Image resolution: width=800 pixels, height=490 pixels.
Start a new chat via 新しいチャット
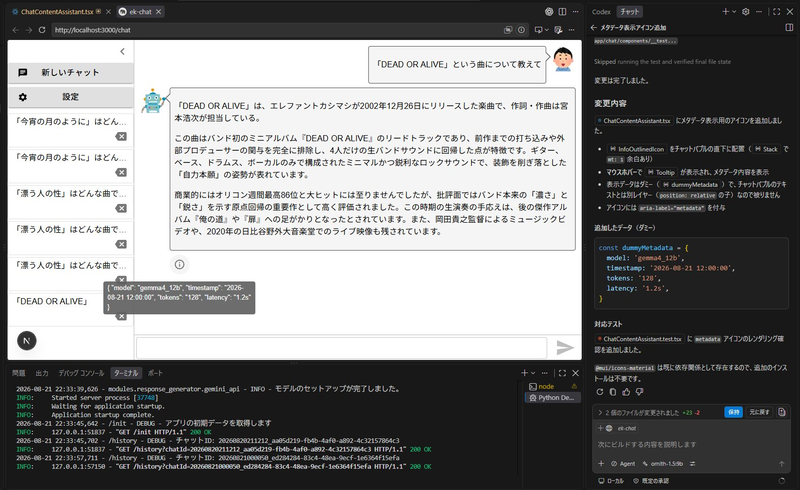point(71,72)
